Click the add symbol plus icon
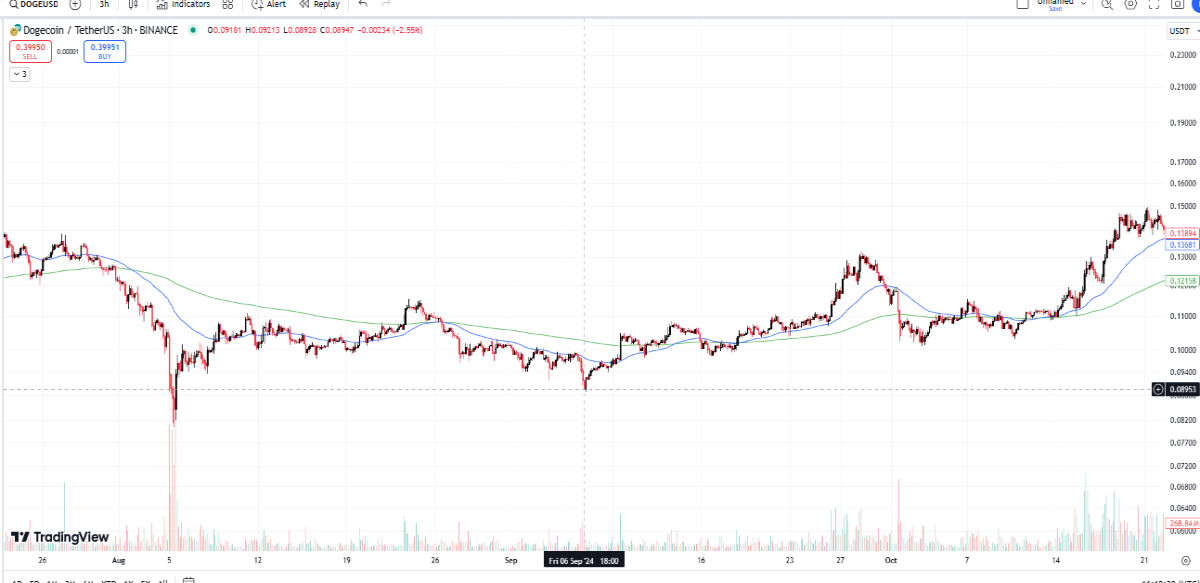Image resolution: width=1200 pixels, height=583 pixels. click(75, 4)
